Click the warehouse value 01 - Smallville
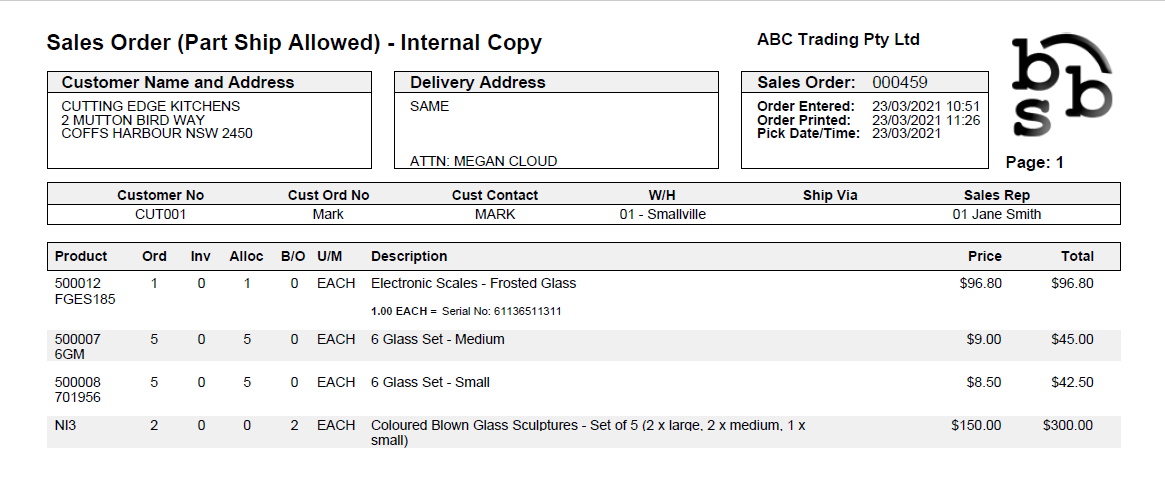Viewport: 1165px width, 481px height. pos(662,214)
